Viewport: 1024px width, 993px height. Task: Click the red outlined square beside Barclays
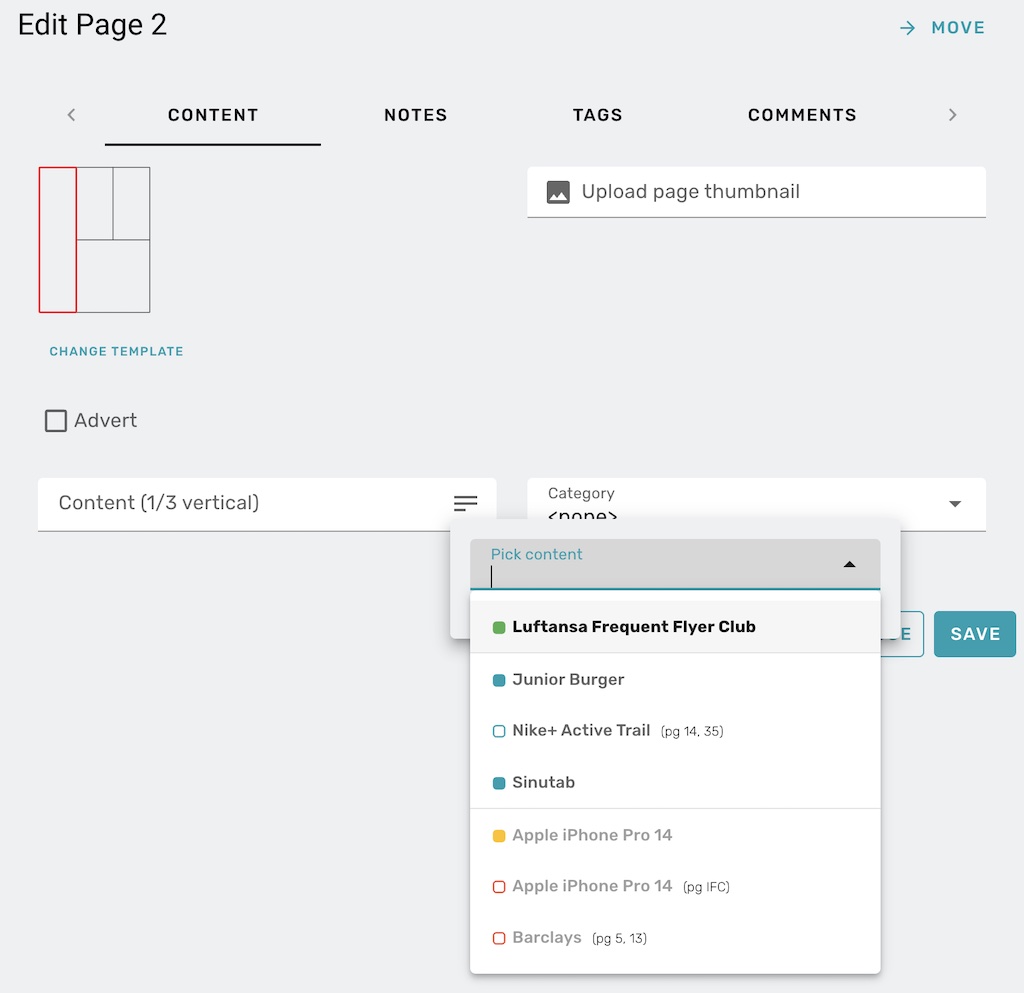click(496, 938)
